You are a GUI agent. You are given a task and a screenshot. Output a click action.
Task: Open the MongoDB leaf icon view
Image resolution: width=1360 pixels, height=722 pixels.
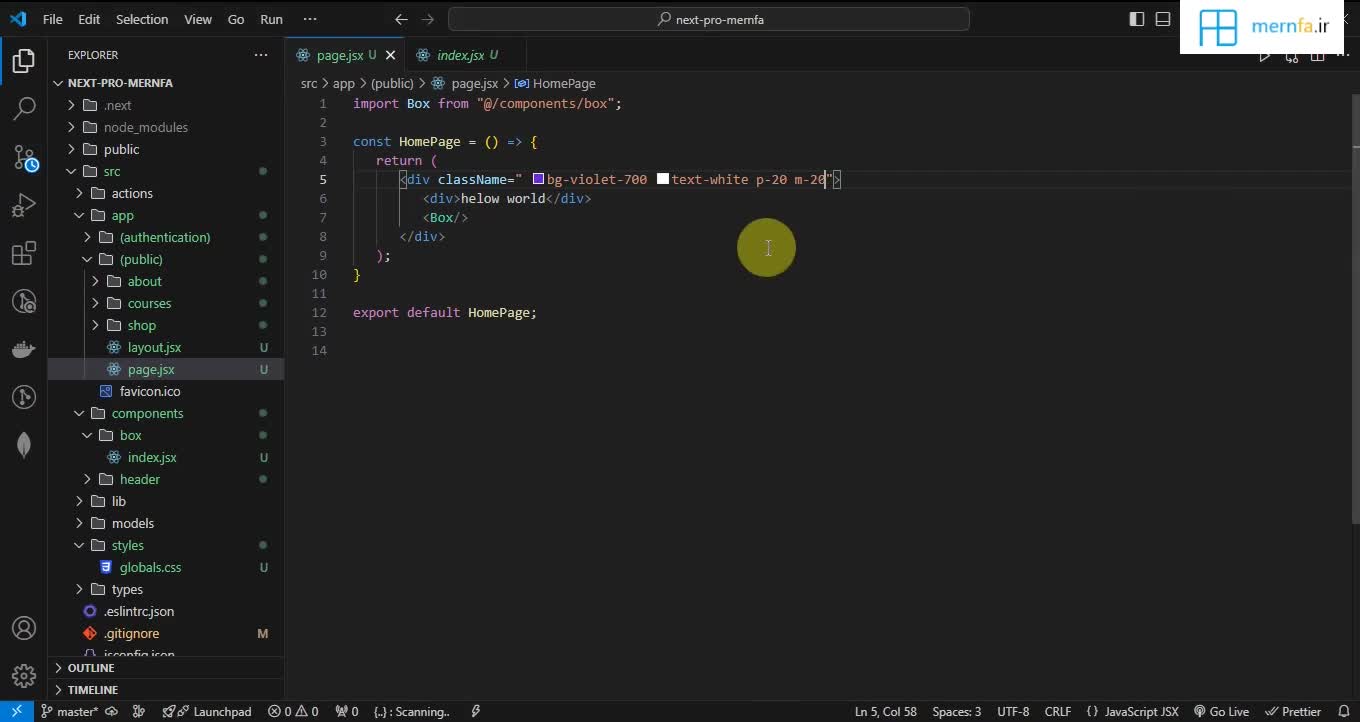click(x=24, y=445)
